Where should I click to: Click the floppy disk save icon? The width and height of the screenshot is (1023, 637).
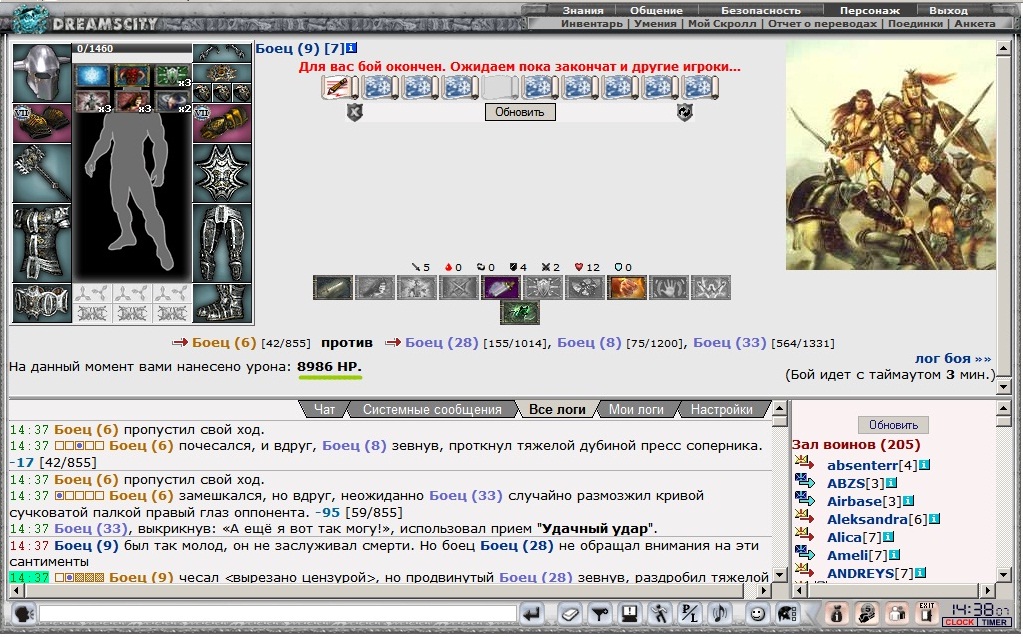[630, 614]
